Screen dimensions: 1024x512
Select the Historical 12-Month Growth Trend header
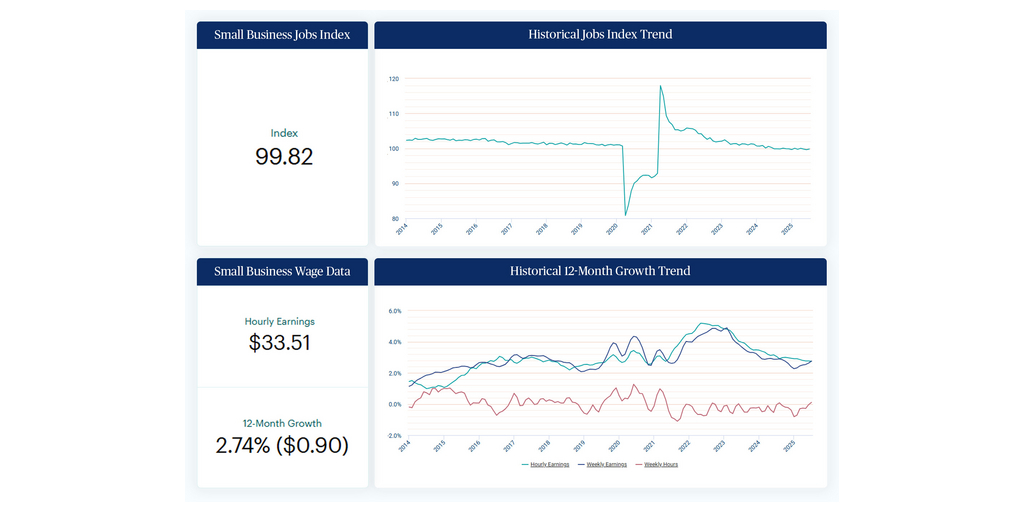pyautogui.click(x=600, y=271)
